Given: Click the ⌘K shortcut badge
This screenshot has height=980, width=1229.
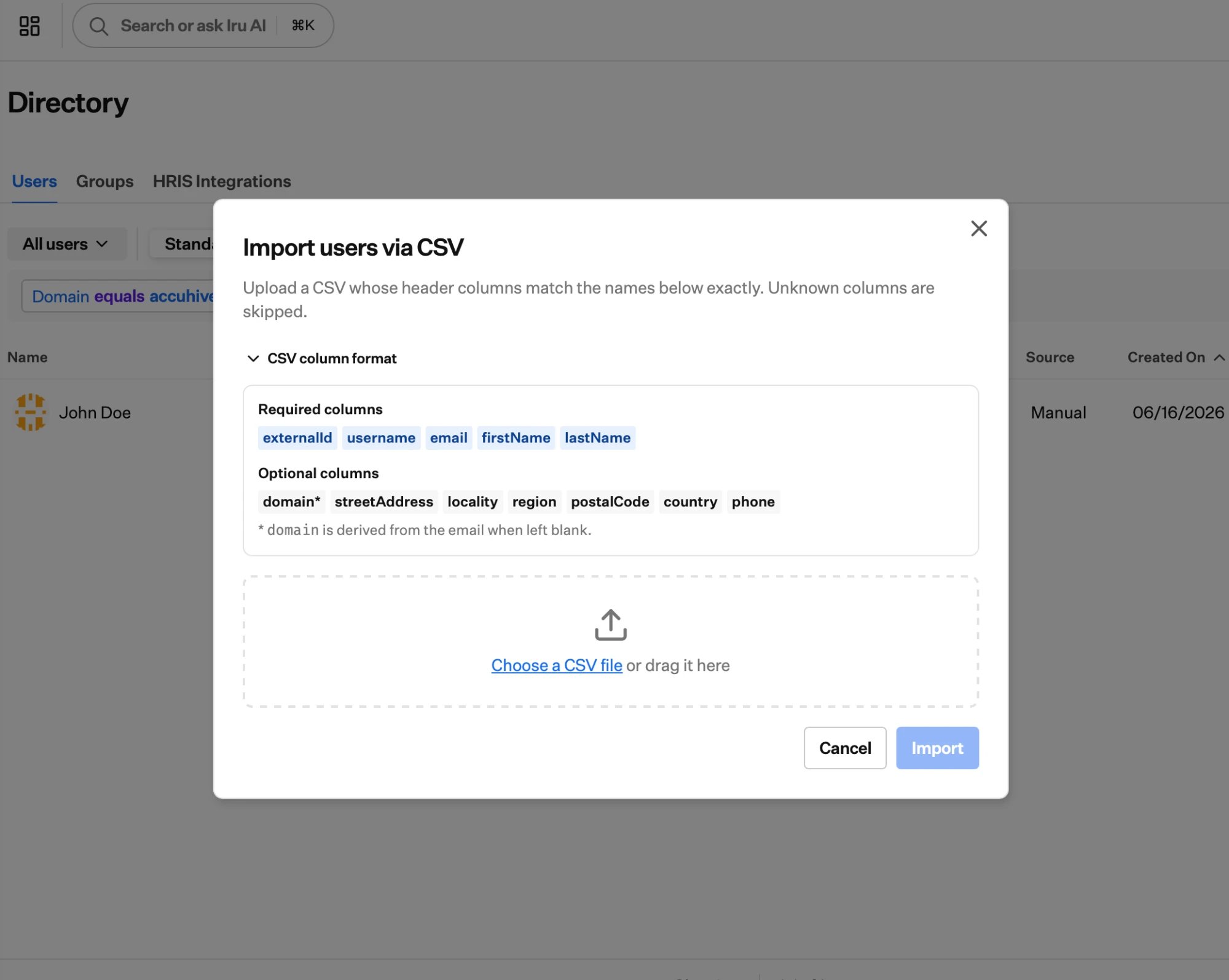Looking at the screenshot, I should [x=303, y=26].
